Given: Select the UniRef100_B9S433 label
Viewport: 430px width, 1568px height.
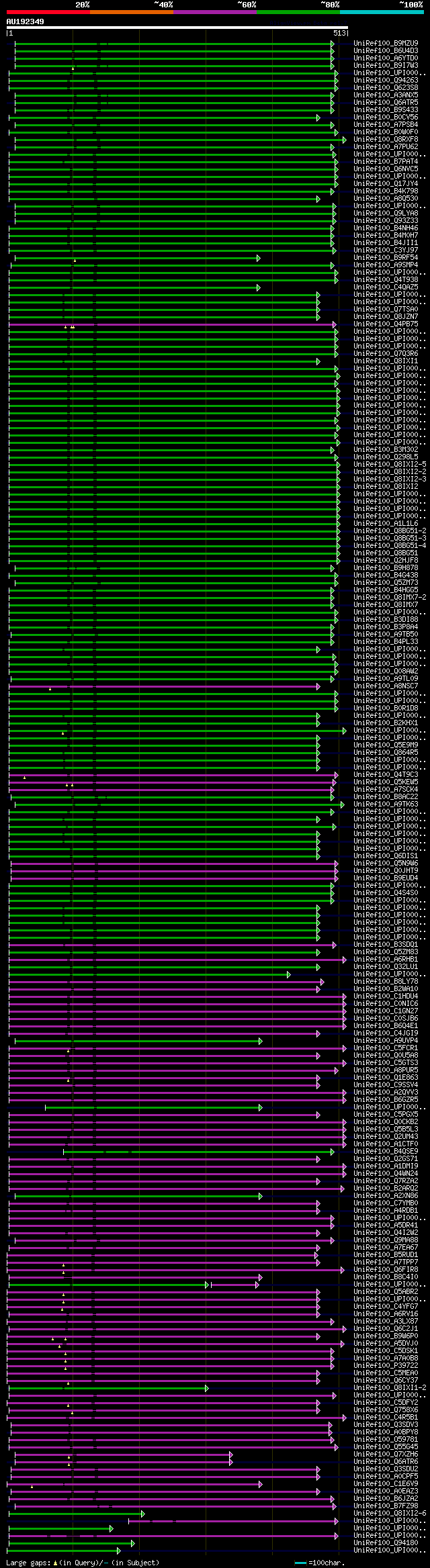Looking at the screenshot, I should (x=386, y=110).
